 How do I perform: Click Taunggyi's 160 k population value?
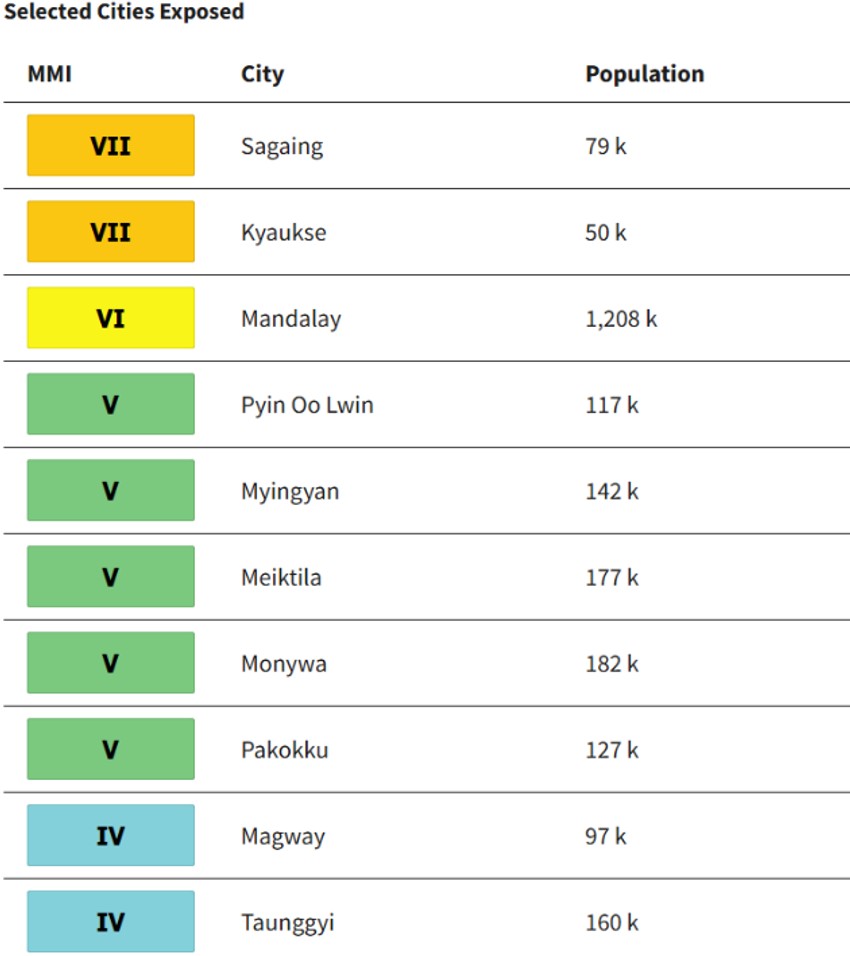coord(611,922)
